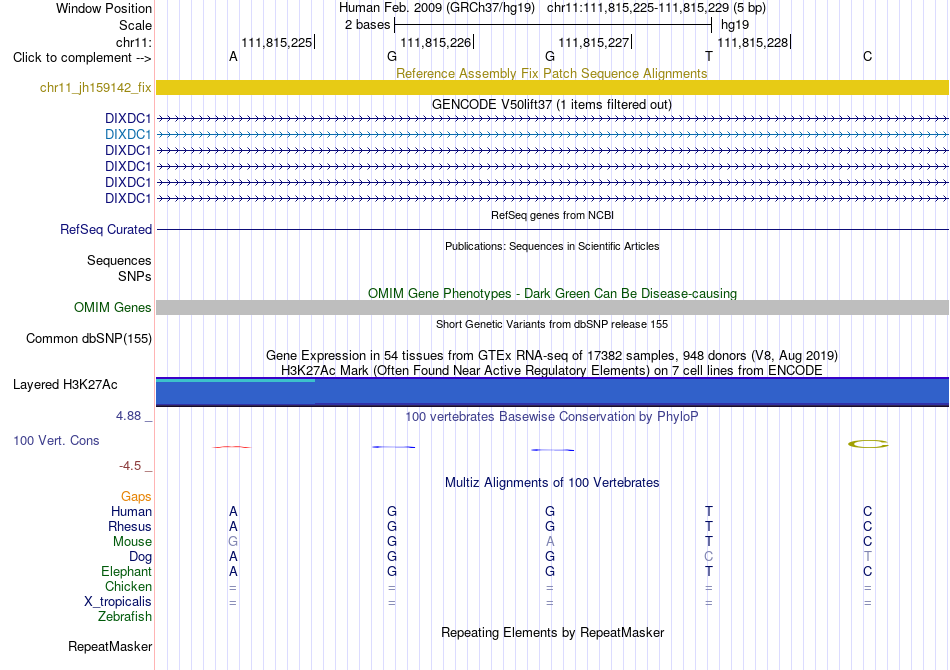
Task: Open the OMIM Gene Phenotypes track title
Action: (x=552, y=293)
